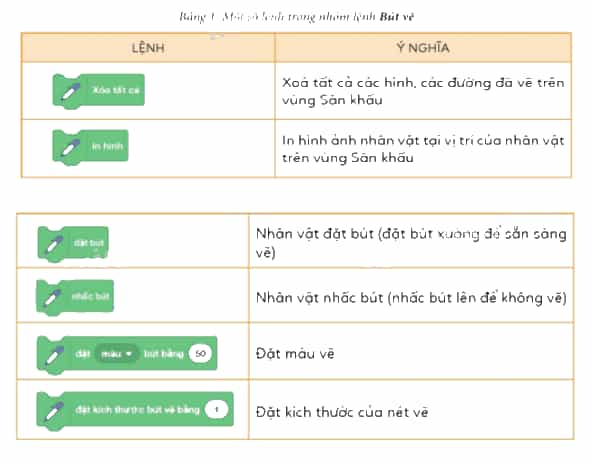Image resolution: width=592 pixels, height=463 pixels.
Task: Select the 'nhấc bút' green block
Action: coord(75,297)
